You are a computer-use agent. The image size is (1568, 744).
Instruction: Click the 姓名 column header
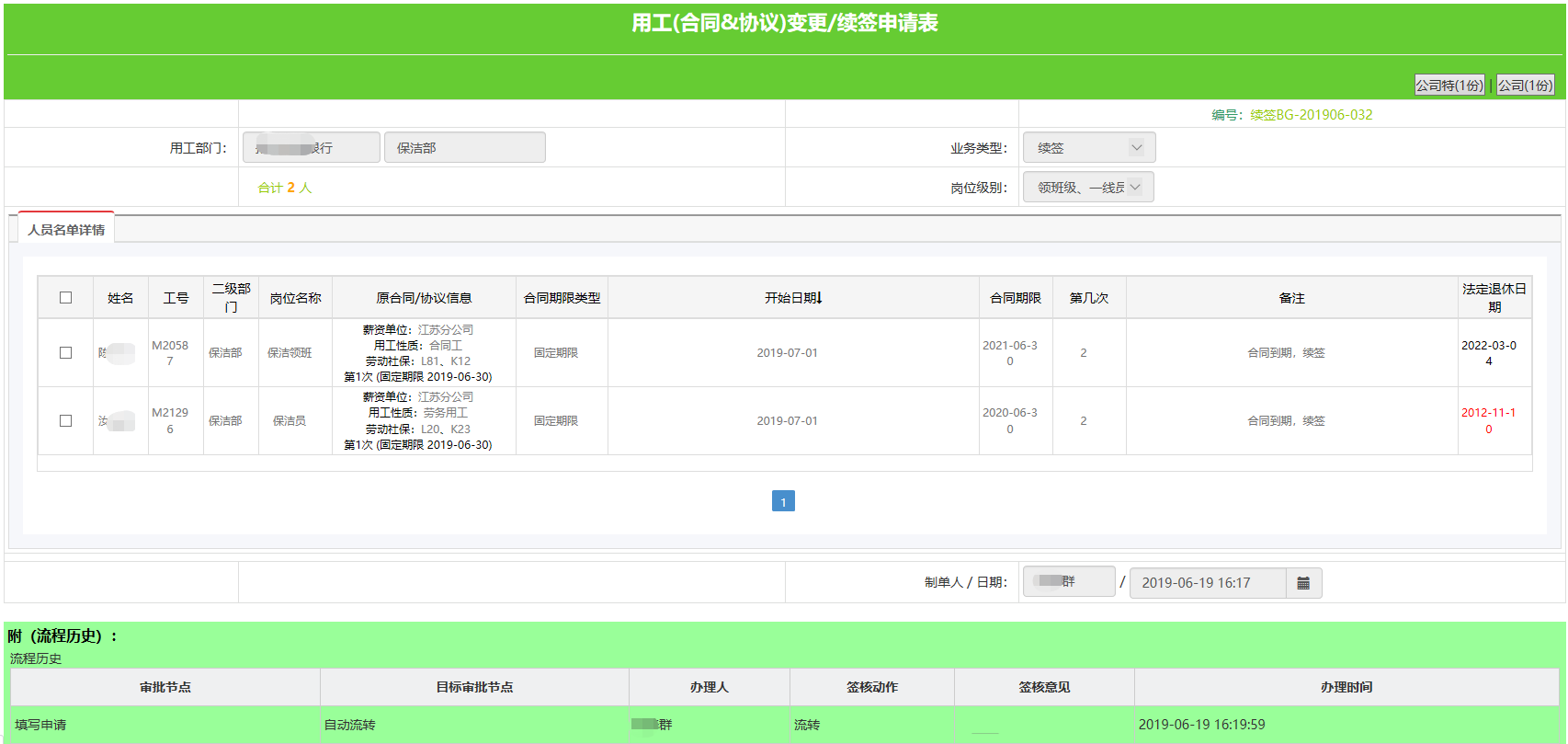(x=120, y=298)
